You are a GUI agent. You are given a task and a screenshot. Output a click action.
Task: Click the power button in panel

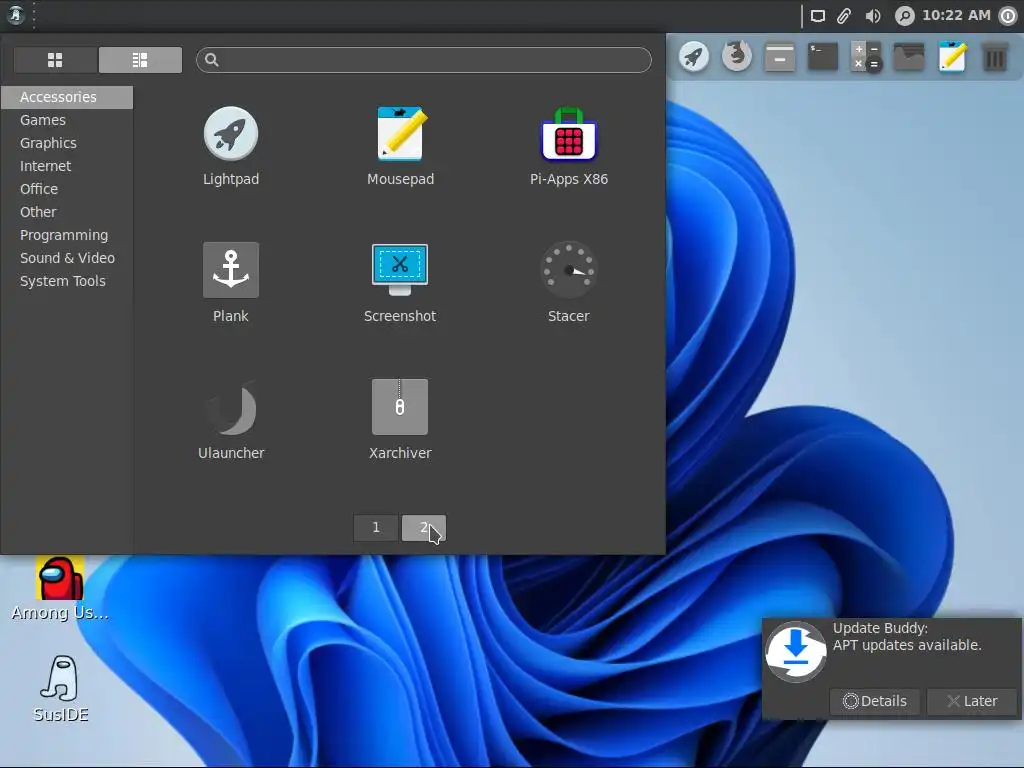[1008, 16]
